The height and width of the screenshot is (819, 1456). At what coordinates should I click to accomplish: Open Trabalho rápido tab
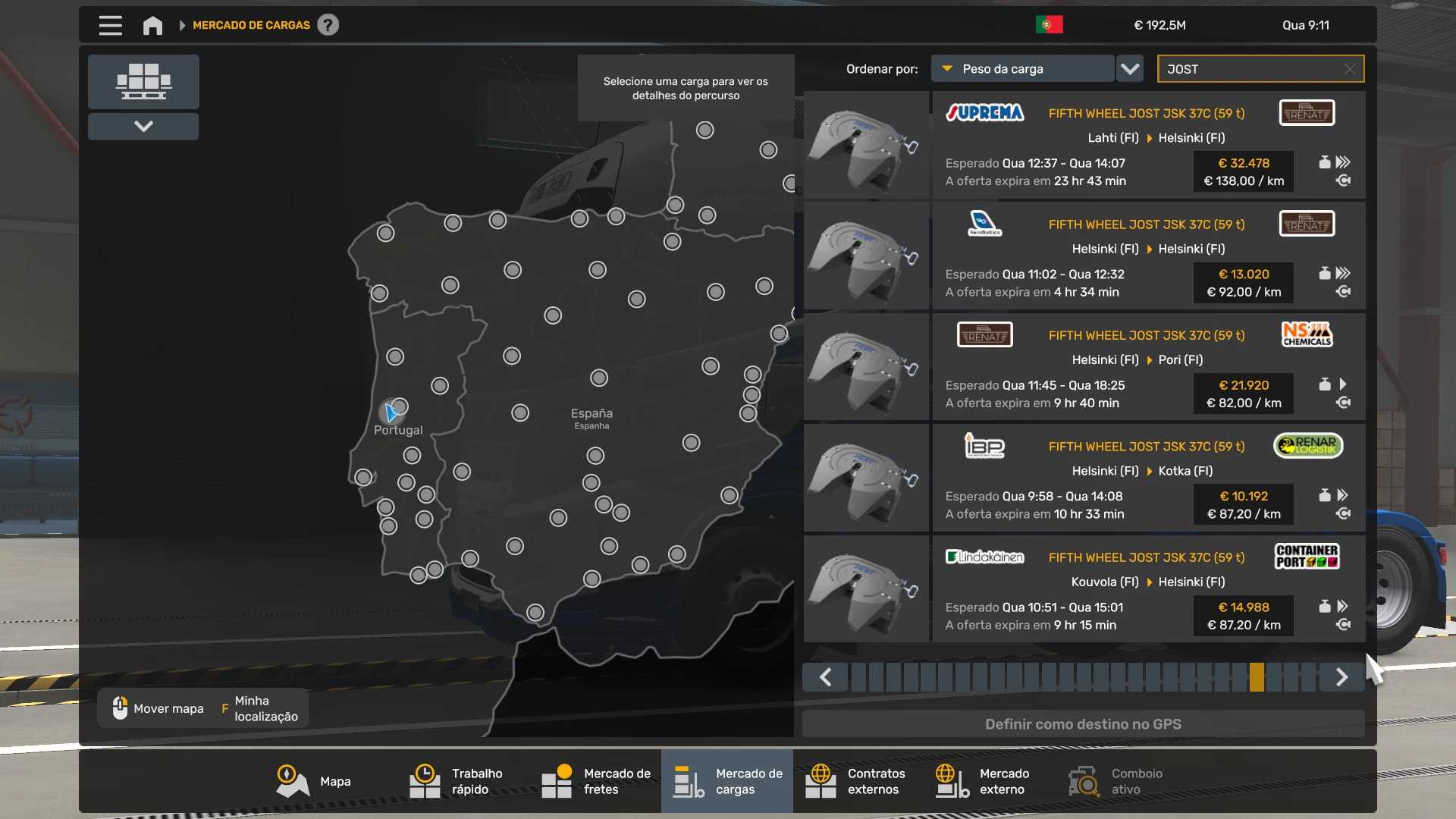pyautogui.click(x=457, y=781)
